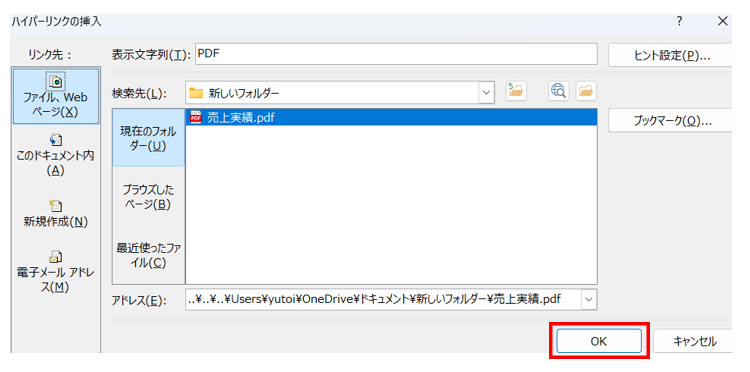Screen dimensions: 750x372
Task: Select the 電子メール アドレス link type
Action: point(56,271)
